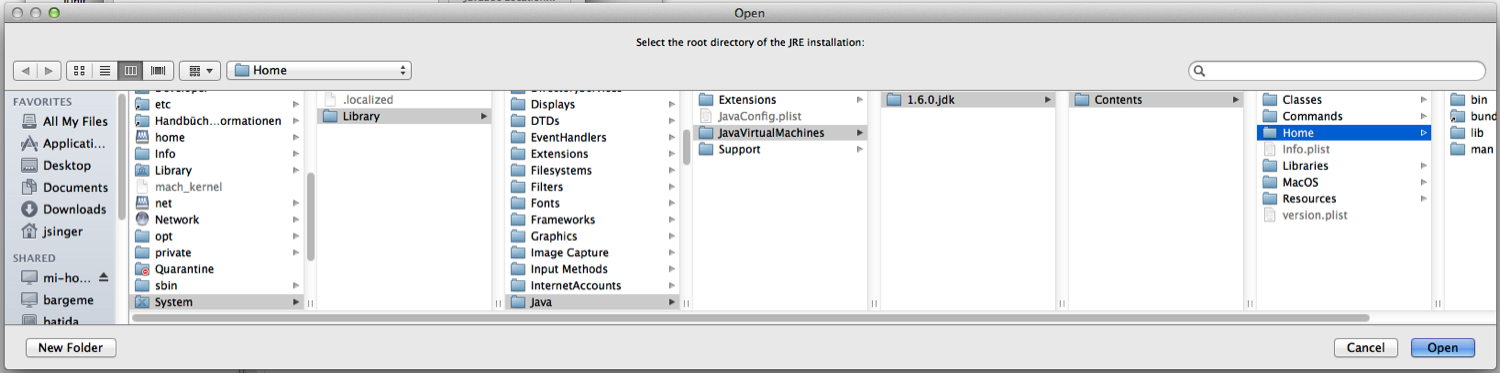Switch to icon view
This screenshot has height=374, width=1500.
coord(79,71)
